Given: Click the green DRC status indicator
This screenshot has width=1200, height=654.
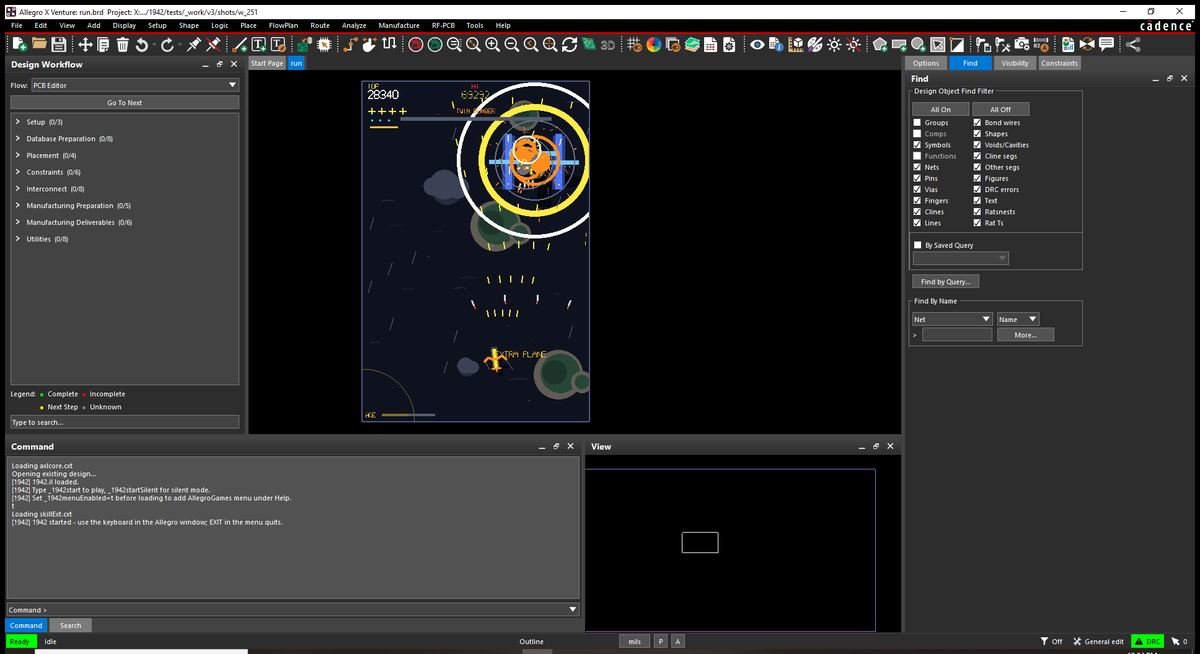Looking at the screenshot, I should click(1147, 641).
